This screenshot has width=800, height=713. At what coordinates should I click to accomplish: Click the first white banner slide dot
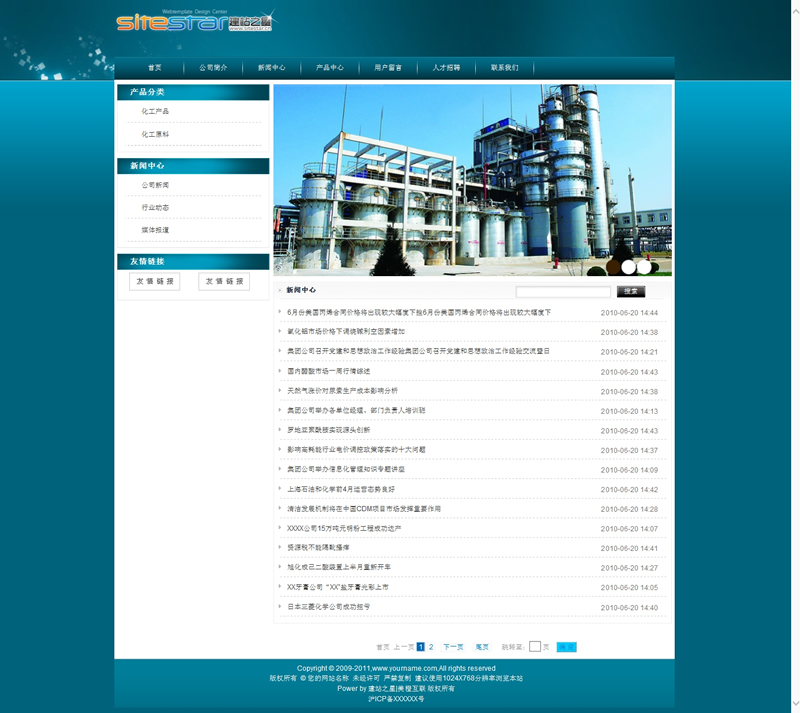coord(629,267)
